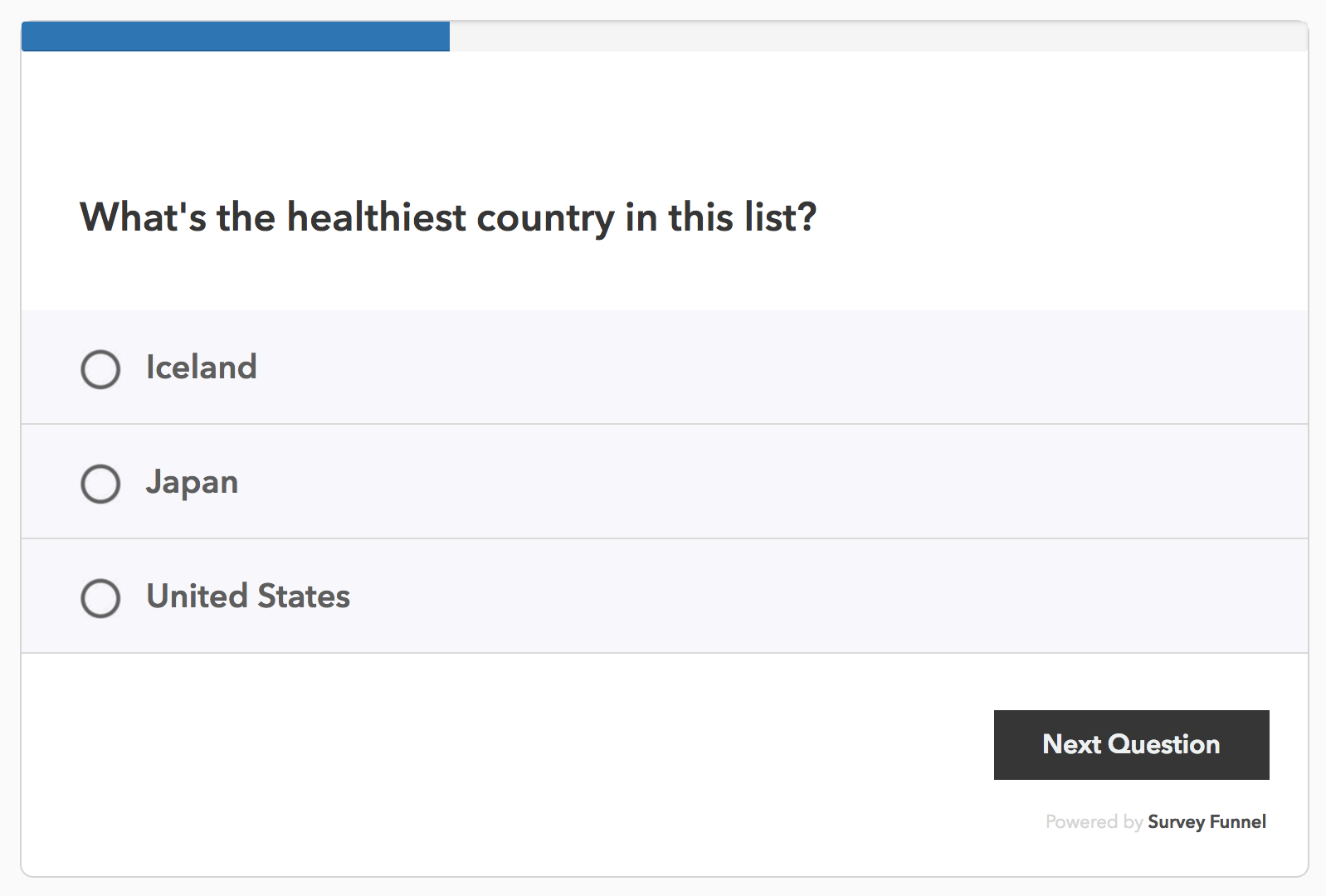Click empty space in United States row
The width and height of the screenshot is (1326, 896).
747,597
